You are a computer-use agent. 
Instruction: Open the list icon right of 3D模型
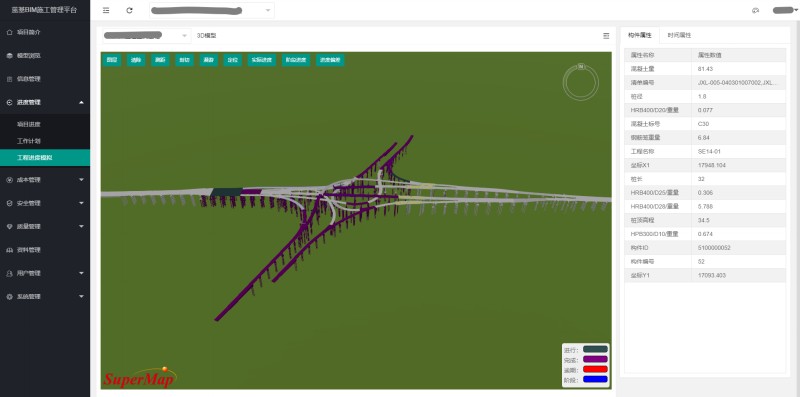click(x=606, y=36)
